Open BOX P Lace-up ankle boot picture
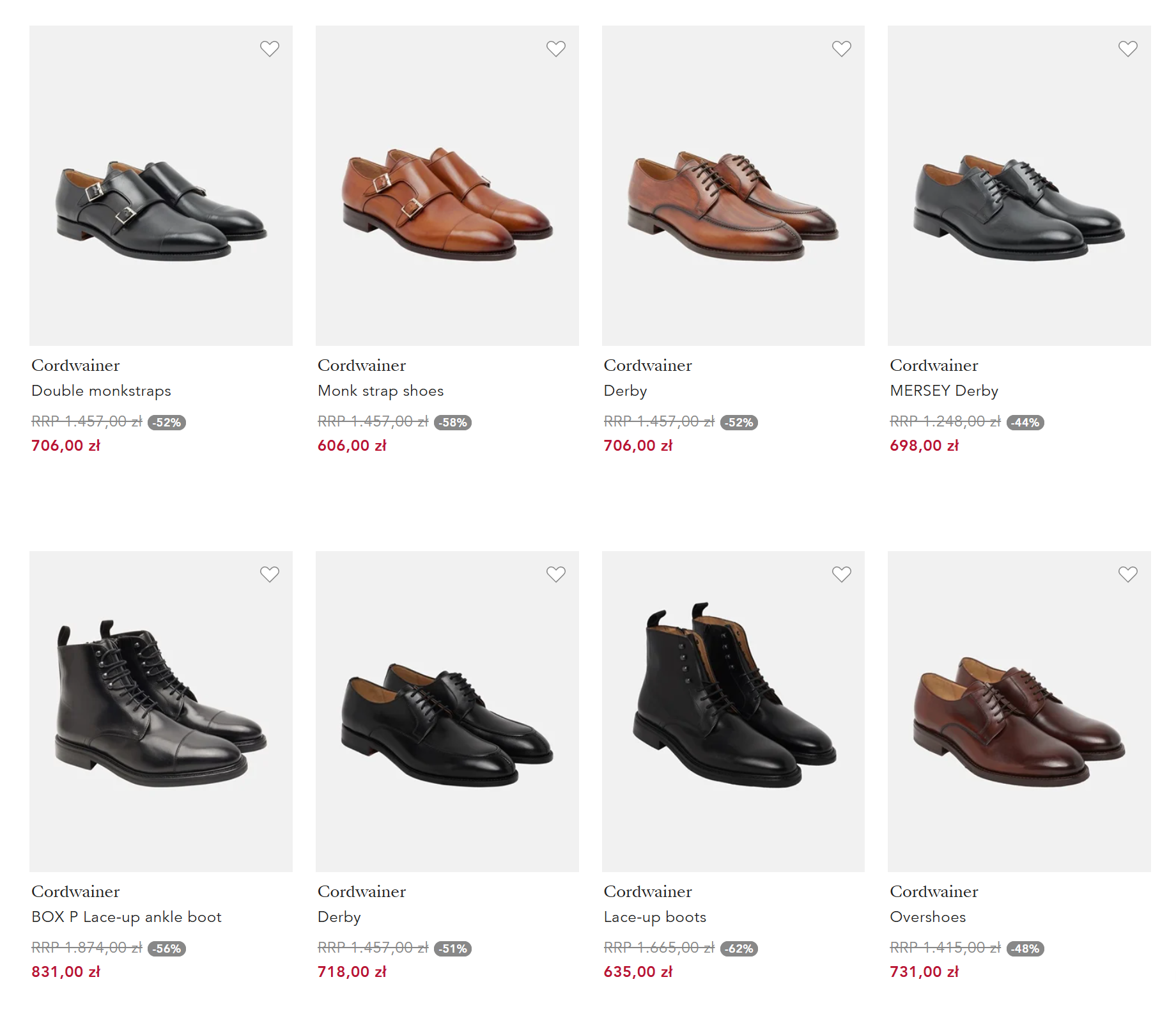 click(161, 712)
